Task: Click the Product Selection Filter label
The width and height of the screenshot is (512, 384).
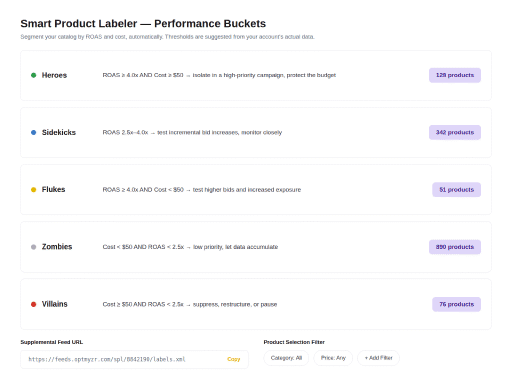Action: pyautogui.click(x=294, y=342)
